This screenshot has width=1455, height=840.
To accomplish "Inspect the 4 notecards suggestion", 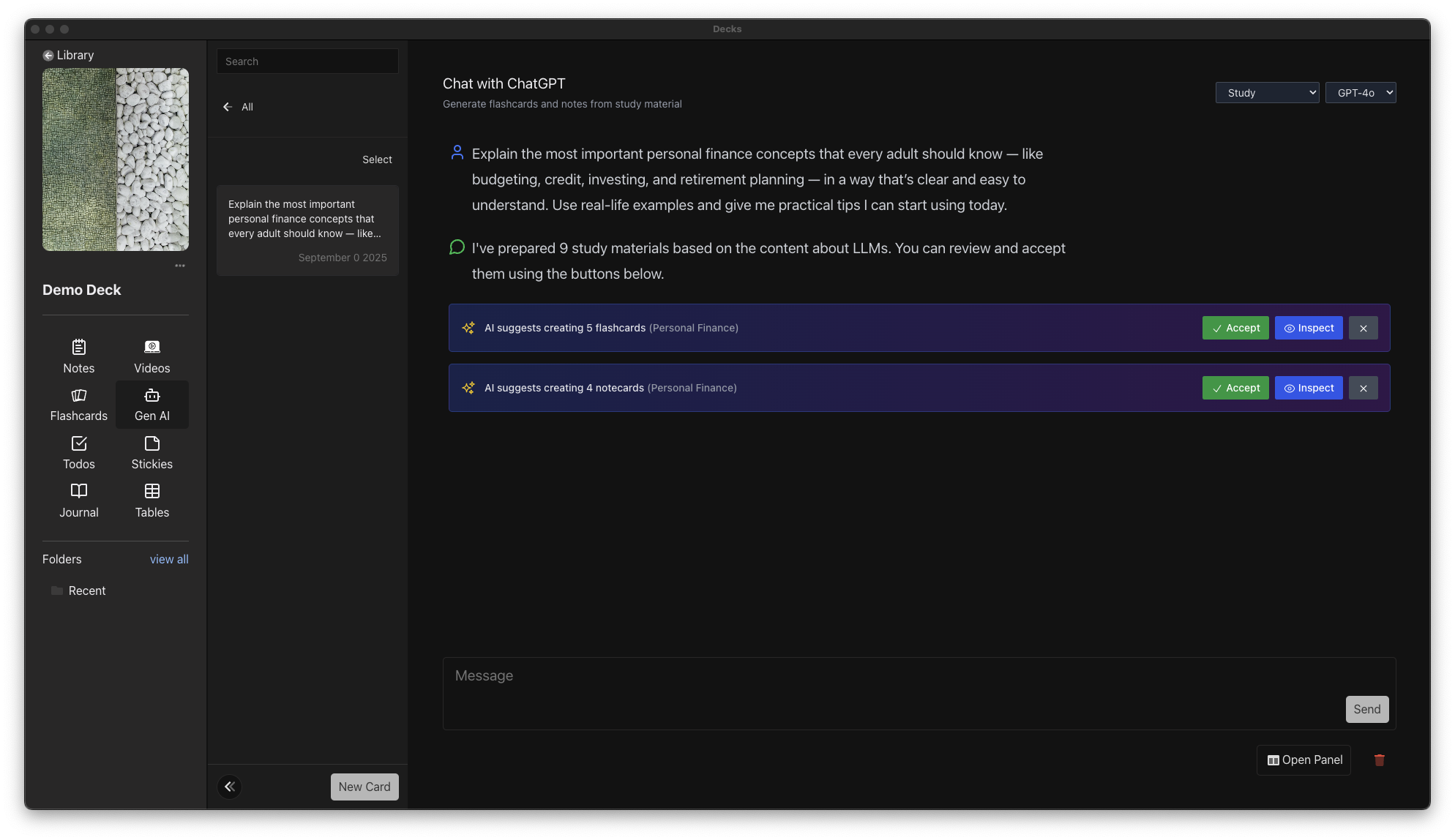I will (1308, 388).
